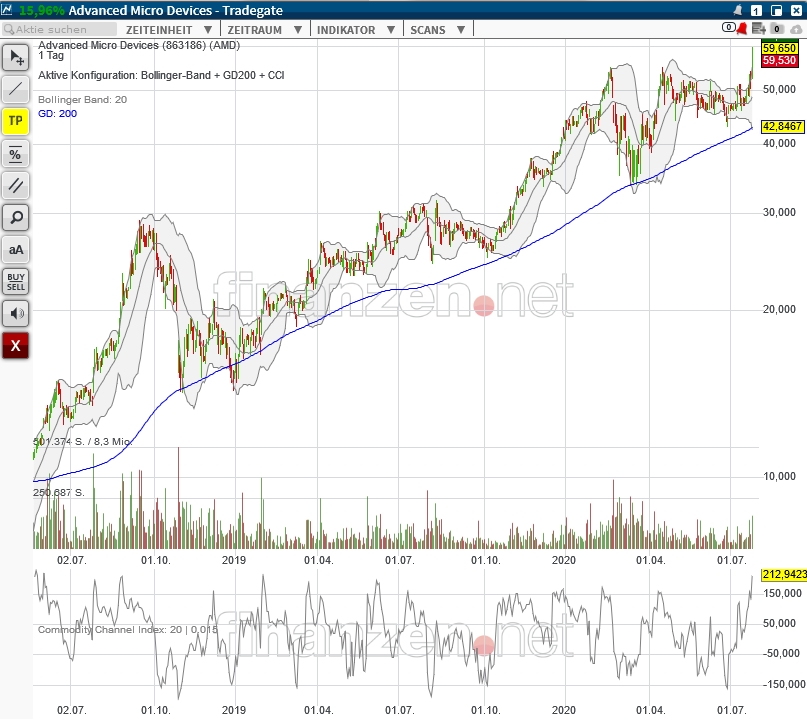The image size is (807, 721).
Task: Click the 1 Tag timeframe label
Action: tap(51, 56)
